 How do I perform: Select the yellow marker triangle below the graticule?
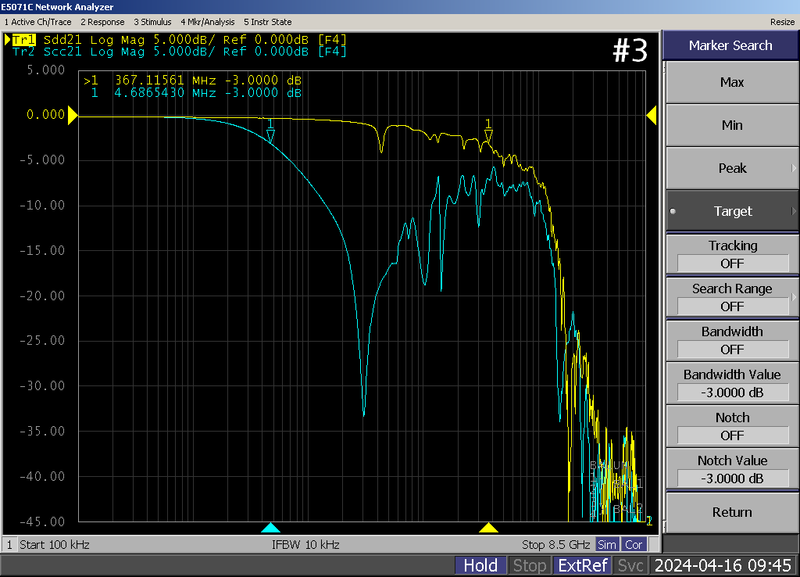coord(489,525)
